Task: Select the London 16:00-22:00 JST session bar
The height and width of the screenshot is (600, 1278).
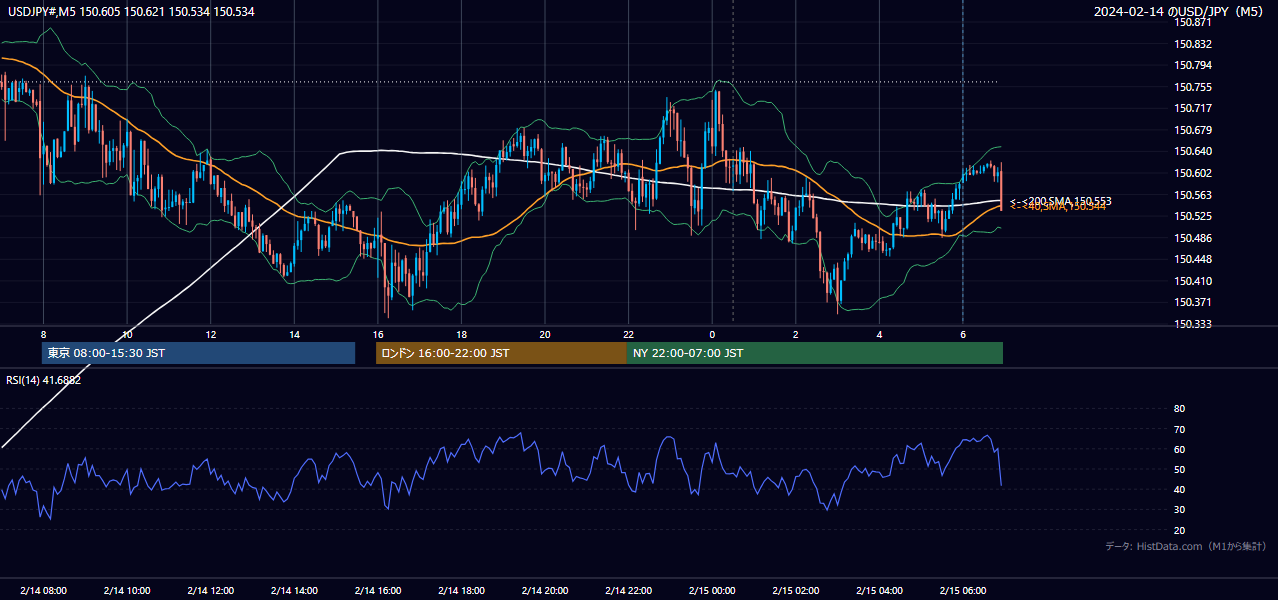Action: tap(501, 353)
